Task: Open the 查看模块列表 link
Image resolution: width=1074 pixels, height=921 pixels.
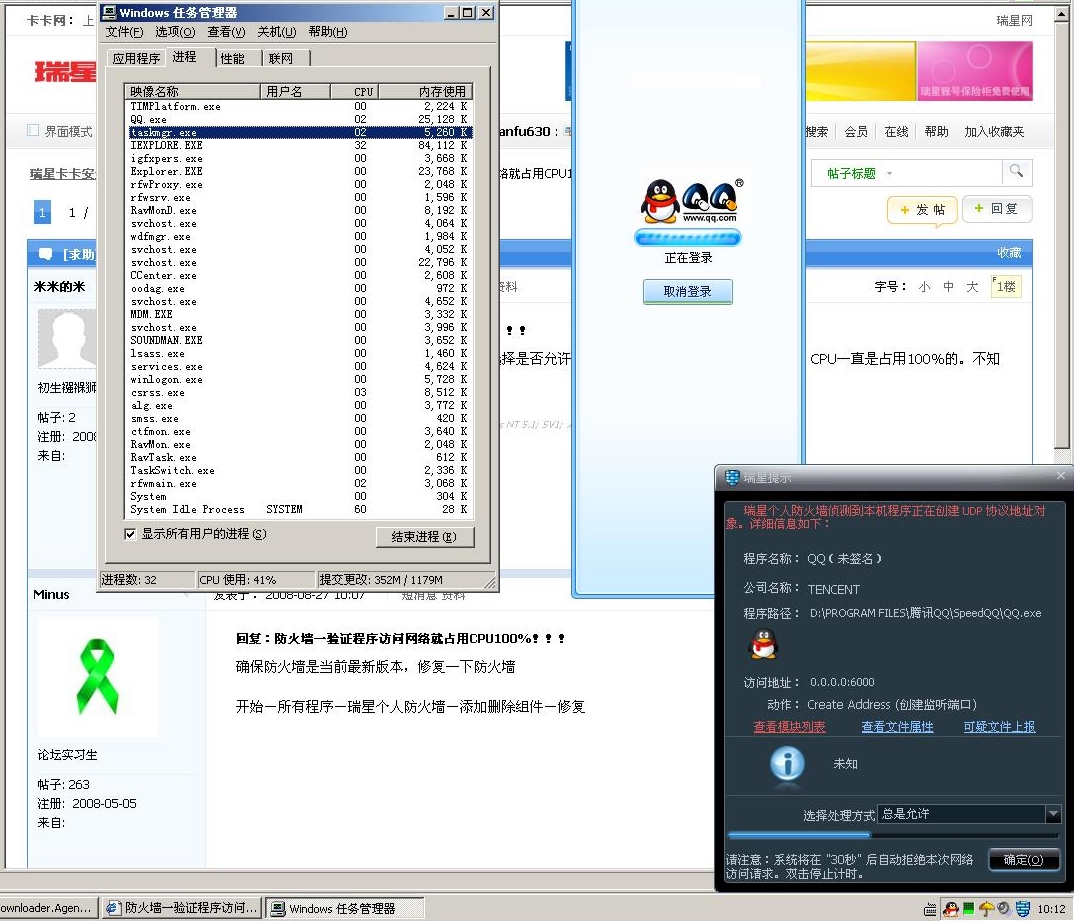Action: (x=789, y=727)
